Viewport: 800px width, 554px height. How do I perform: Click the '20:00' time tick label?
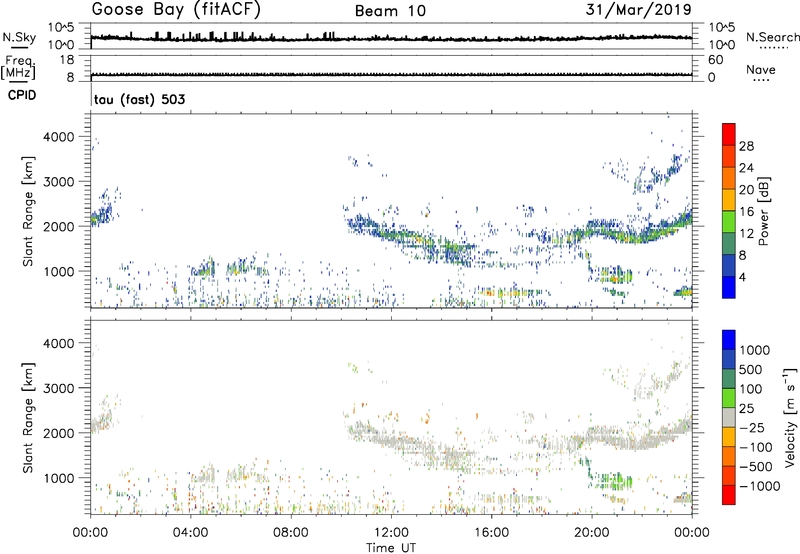(x=592, y=533)
